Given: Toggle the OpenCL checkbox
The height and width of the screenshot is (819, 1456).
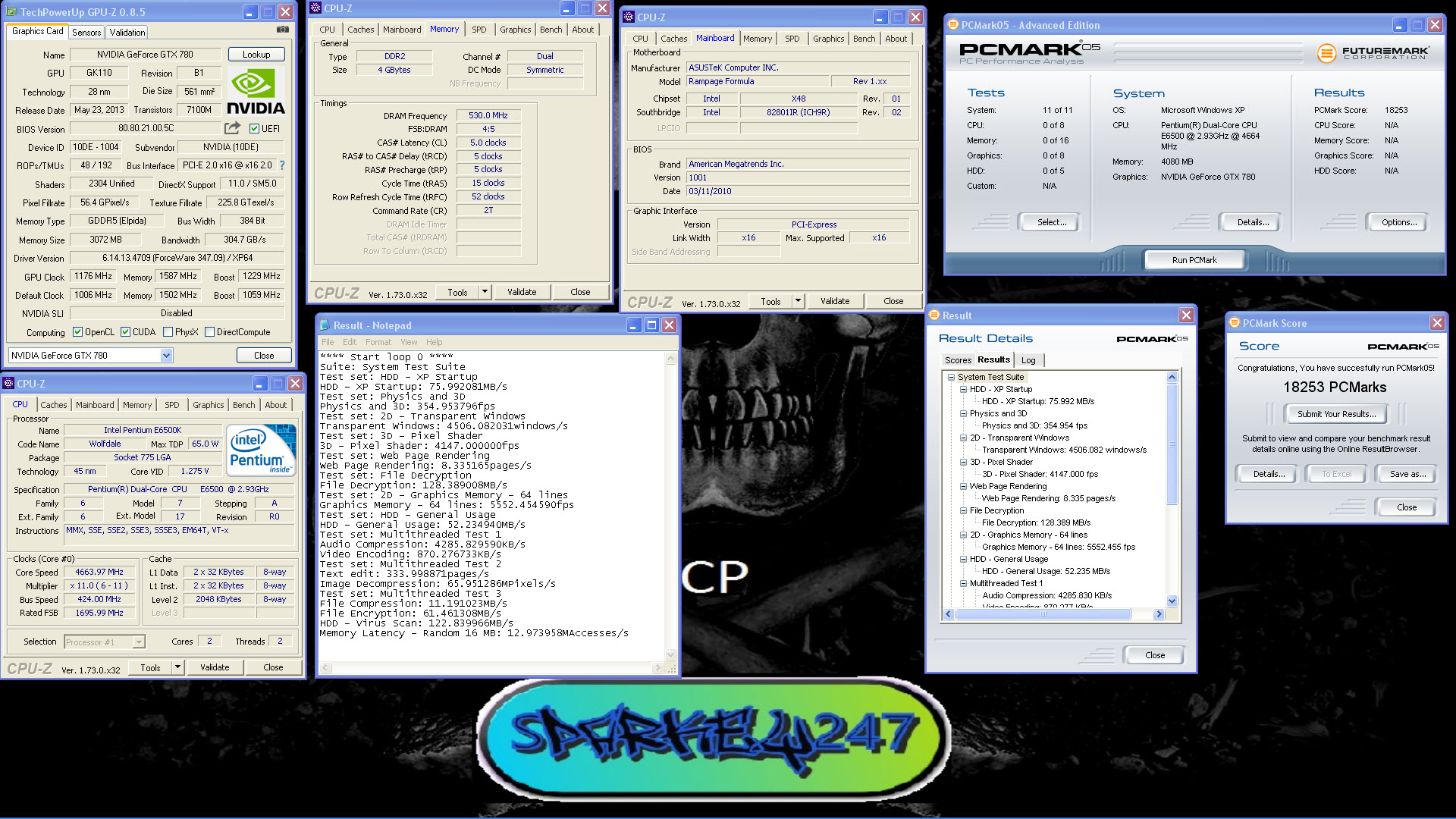Looking at the screenshot, I should [x=77, y=332].
